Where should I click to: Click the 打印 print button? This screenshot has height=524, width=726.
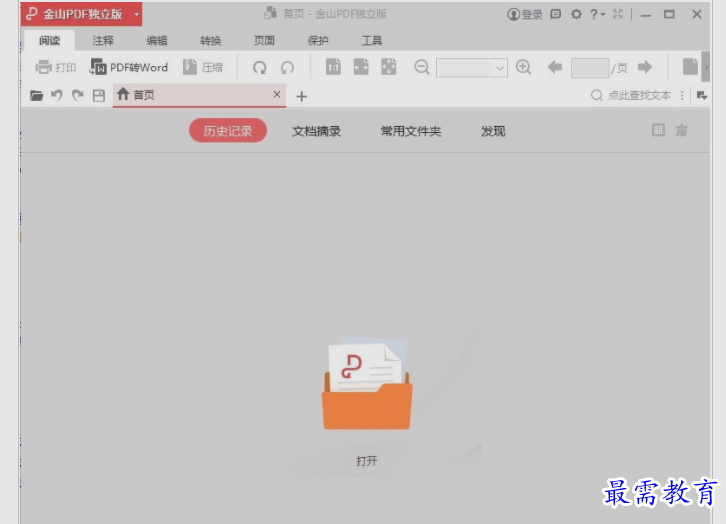pyautogui.click(x=56, y=68)
